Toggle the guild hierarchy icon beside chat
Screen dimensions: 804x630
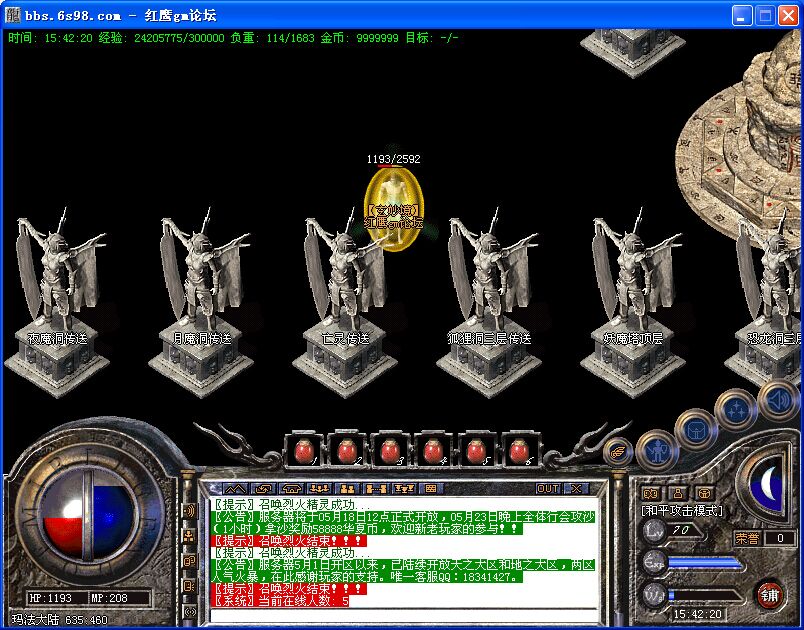189,536
